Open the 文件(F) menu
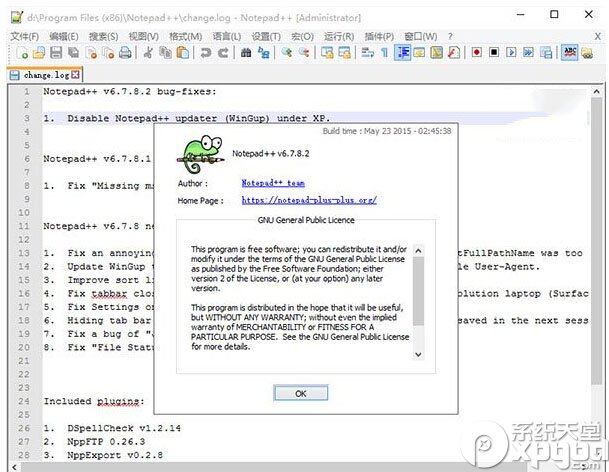Viewport: 609px width, 472px height. pos(24,37)
